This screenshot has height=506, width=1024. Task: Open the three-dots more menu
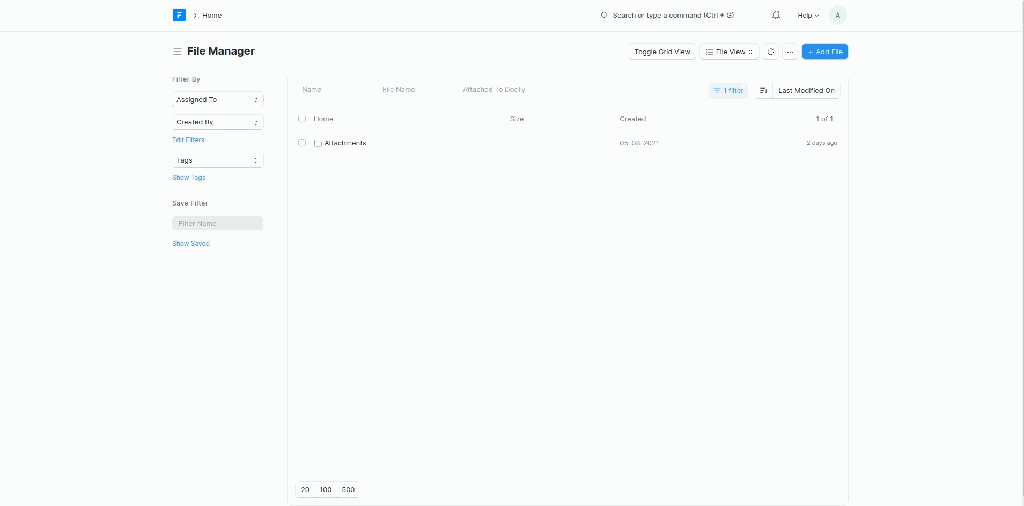point(790,52)
